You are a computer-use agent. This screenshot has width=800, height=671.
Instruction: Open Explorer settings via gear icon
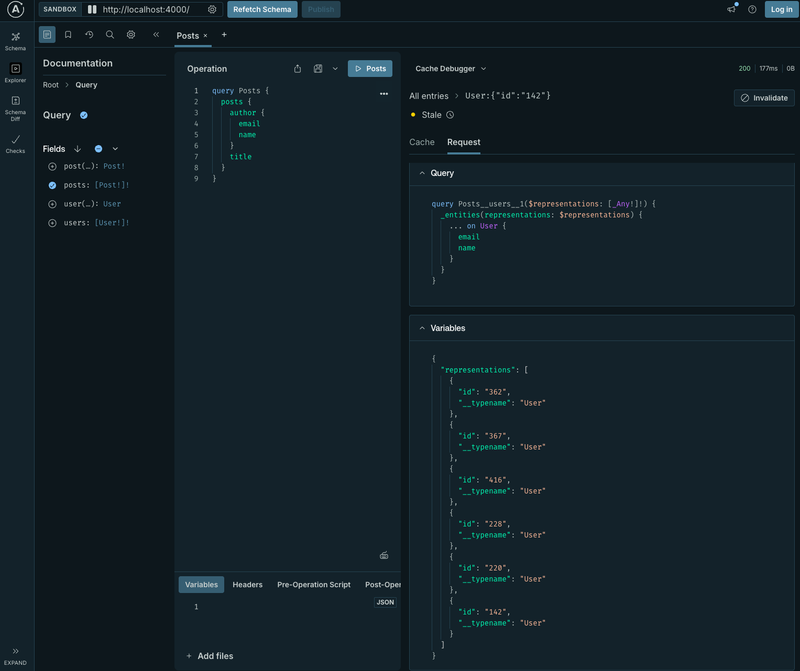pyautogui.click(x=131, y=34)
